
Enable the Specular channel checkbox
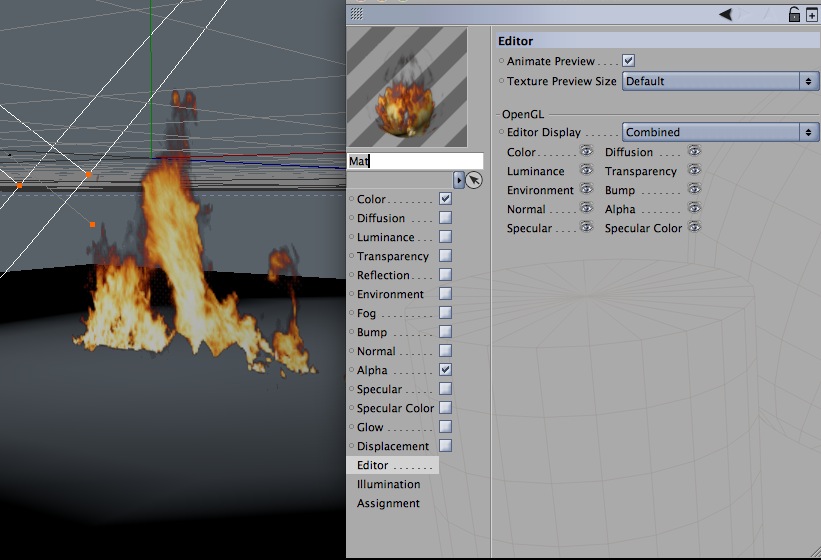pyautogui.click(x=446, y=389)
